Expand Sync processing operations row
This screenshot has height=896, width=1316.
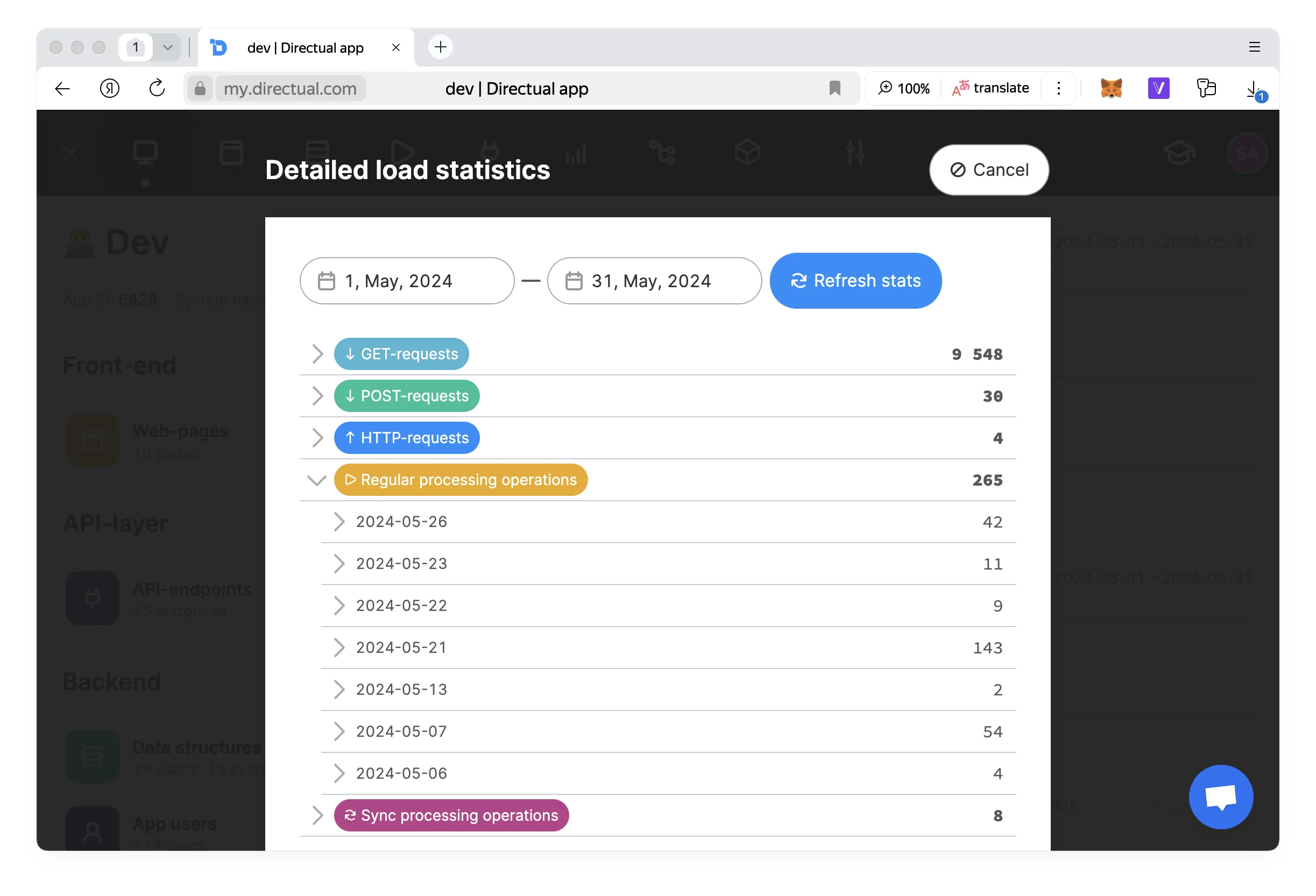pos(317,815)
